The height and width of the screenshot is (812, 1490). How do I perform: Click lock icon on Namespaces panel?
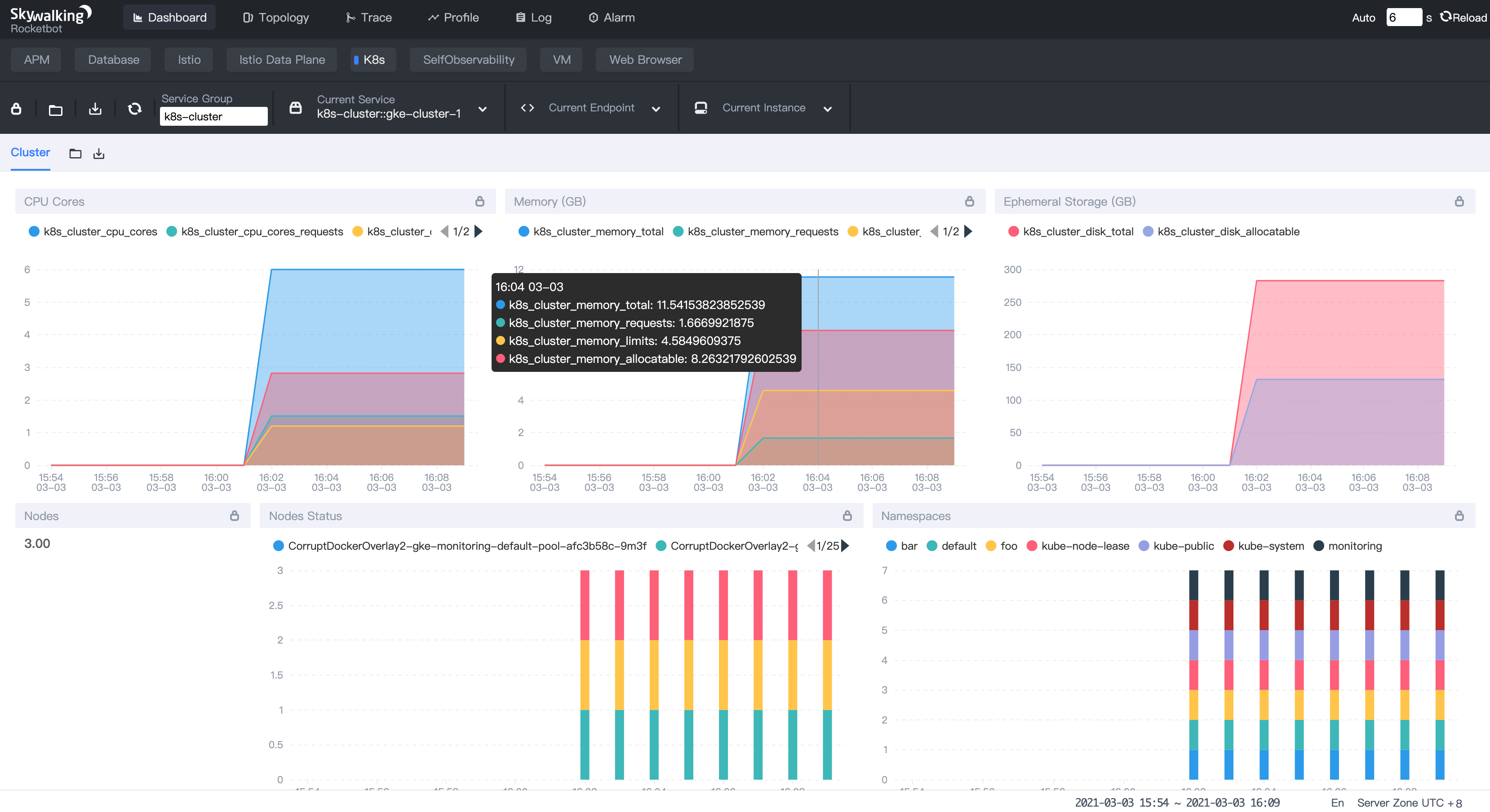1459,516
